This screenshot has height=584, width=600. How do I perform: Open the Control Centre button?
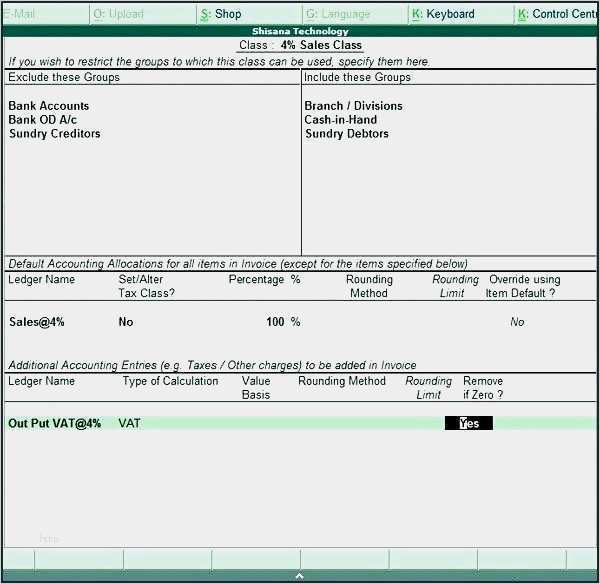pyautogui.click(x=557, y=14)
